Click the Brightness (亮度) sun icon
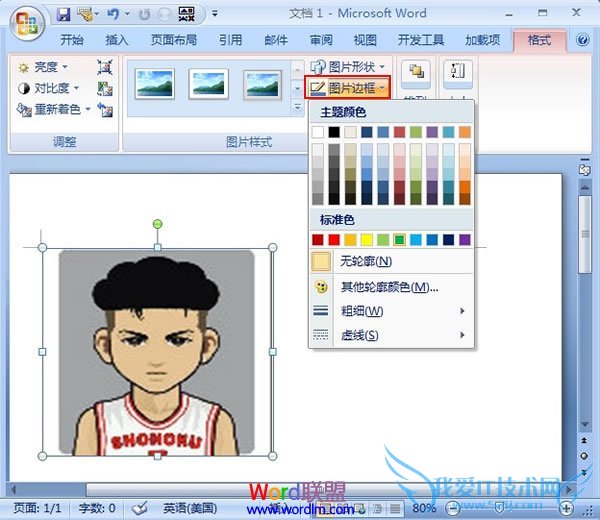This screenshot has height=520, width=600. pos(23,67)
